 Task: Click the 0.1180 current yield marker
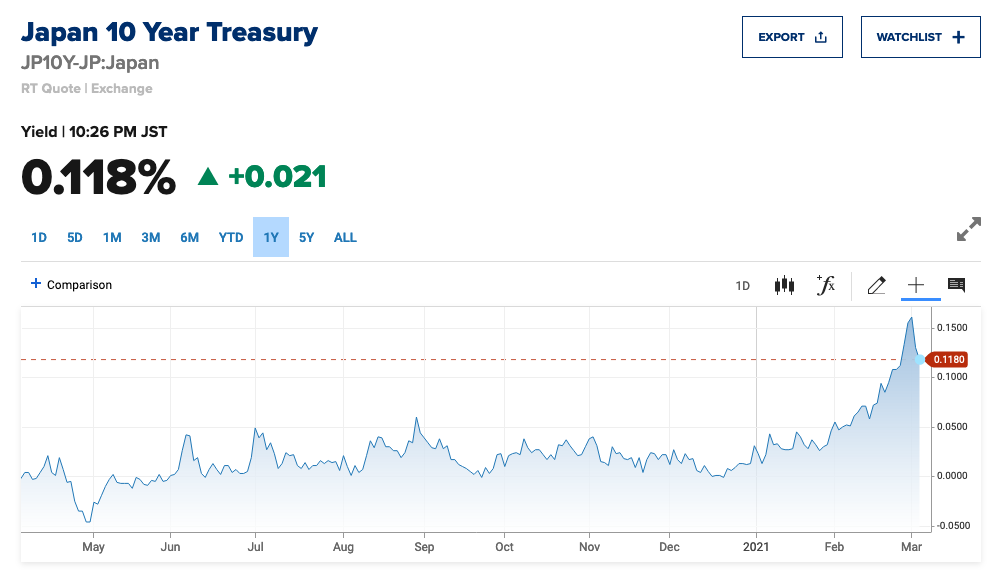[946, 359]
